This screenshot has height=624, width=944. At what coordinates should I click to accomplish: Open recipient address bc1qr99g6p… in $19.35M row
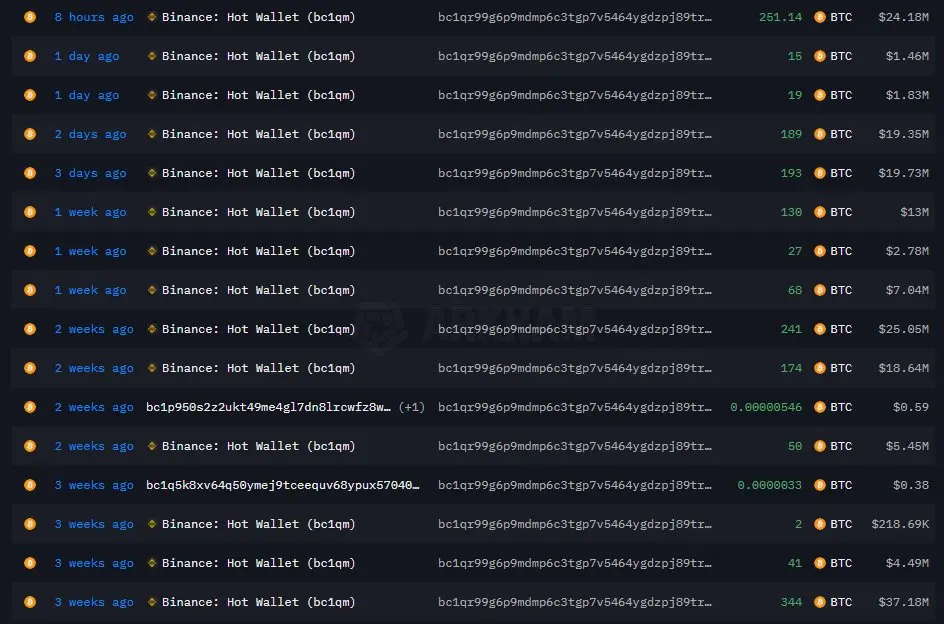tap(575, 134)
